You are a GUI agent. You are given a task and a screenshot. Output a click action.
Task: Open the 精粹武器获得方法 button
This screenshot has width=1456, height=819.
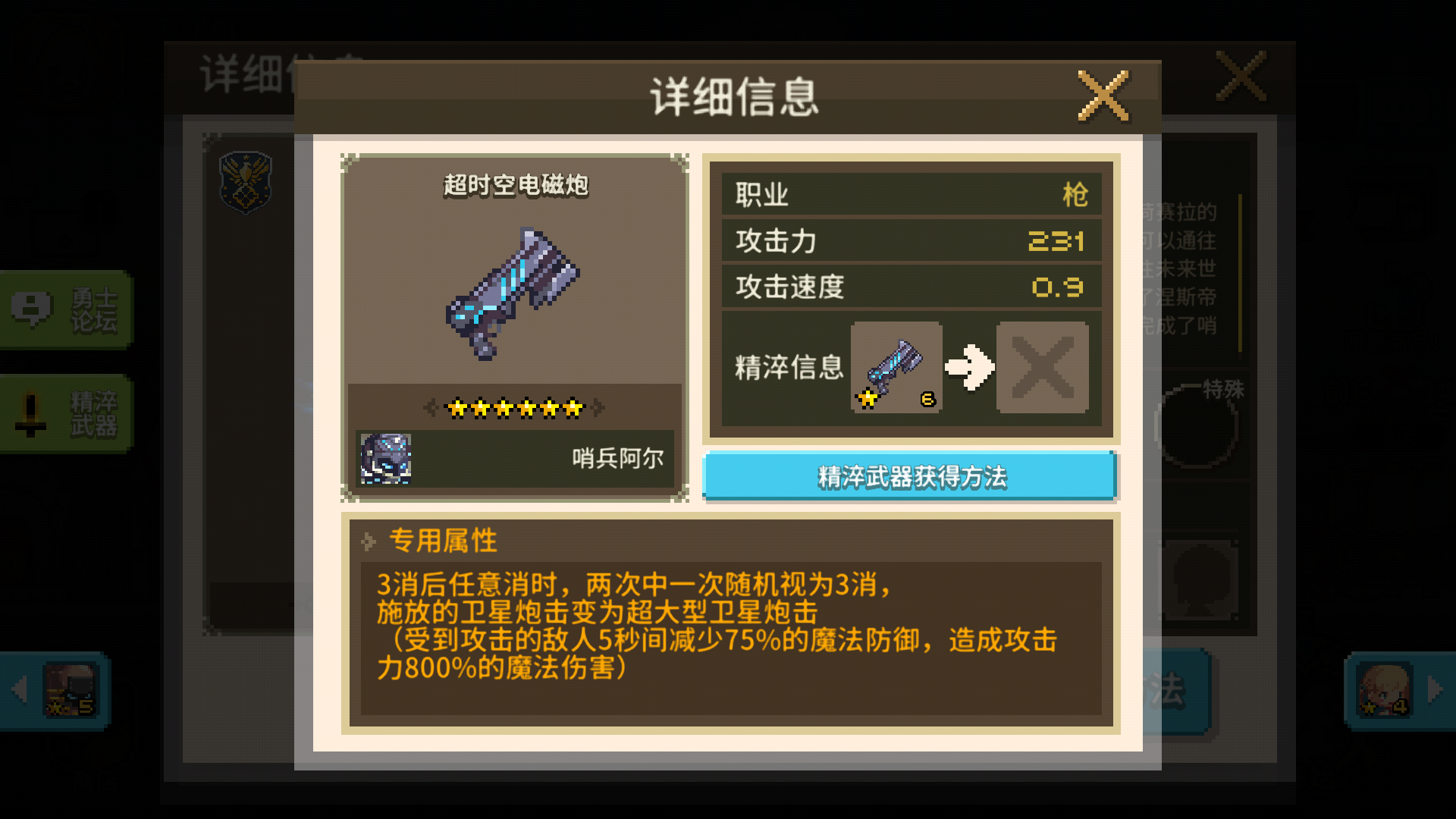tap(910, 476)
